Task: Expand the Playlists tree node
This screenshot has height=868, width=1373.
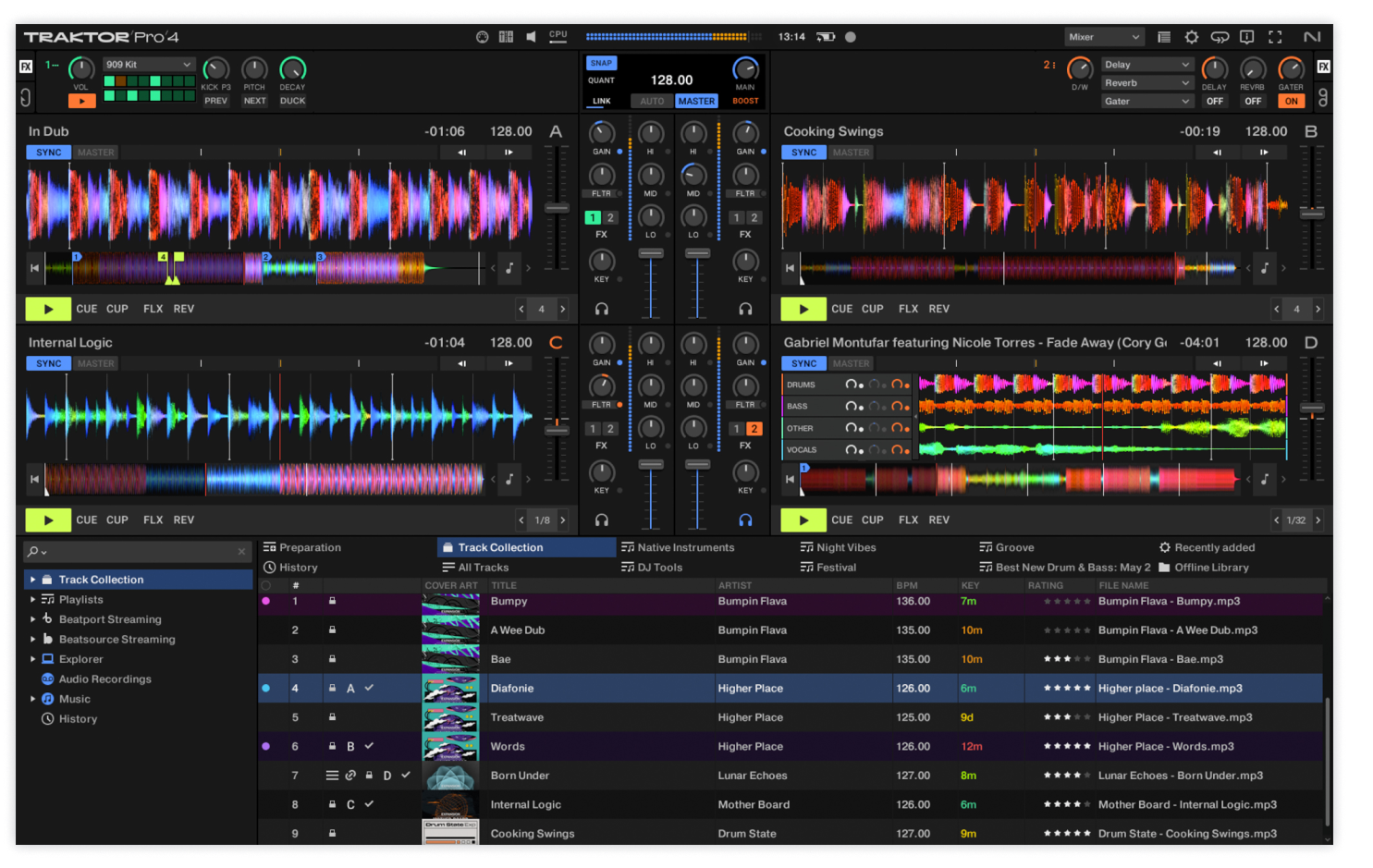Action: coord(33,600)
